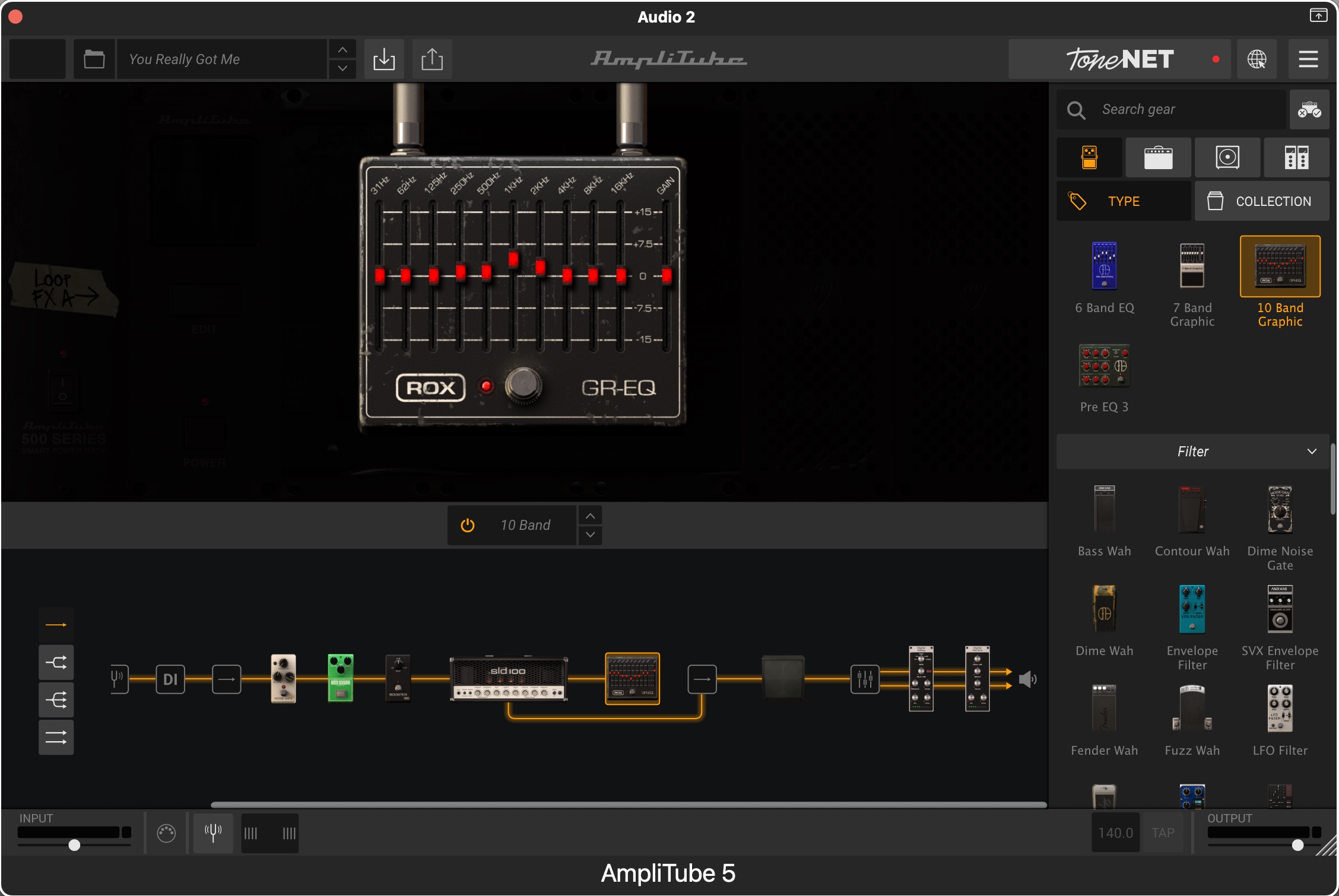Screen dimensions: 1339x896
Task: Open the ToneNET globe icon
Action: [x=1256, y=59]
